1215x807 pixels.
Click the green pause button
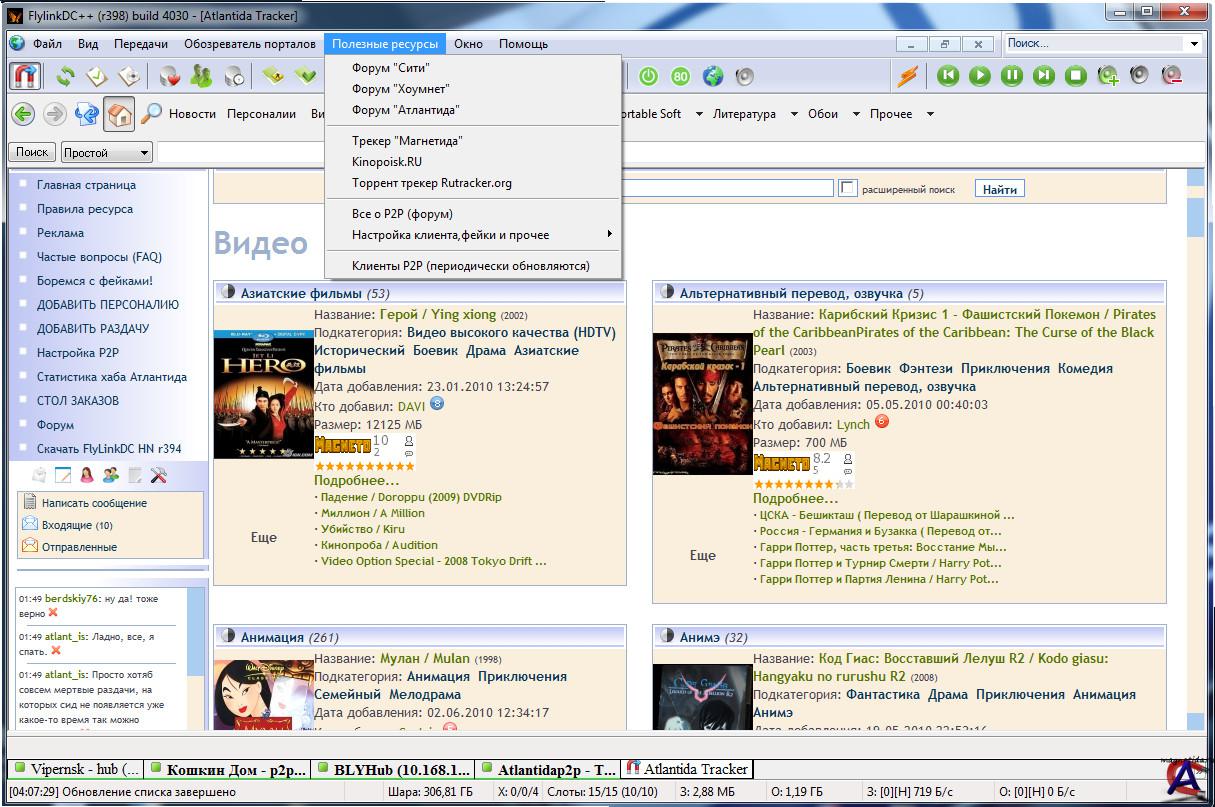(1012, 76)
